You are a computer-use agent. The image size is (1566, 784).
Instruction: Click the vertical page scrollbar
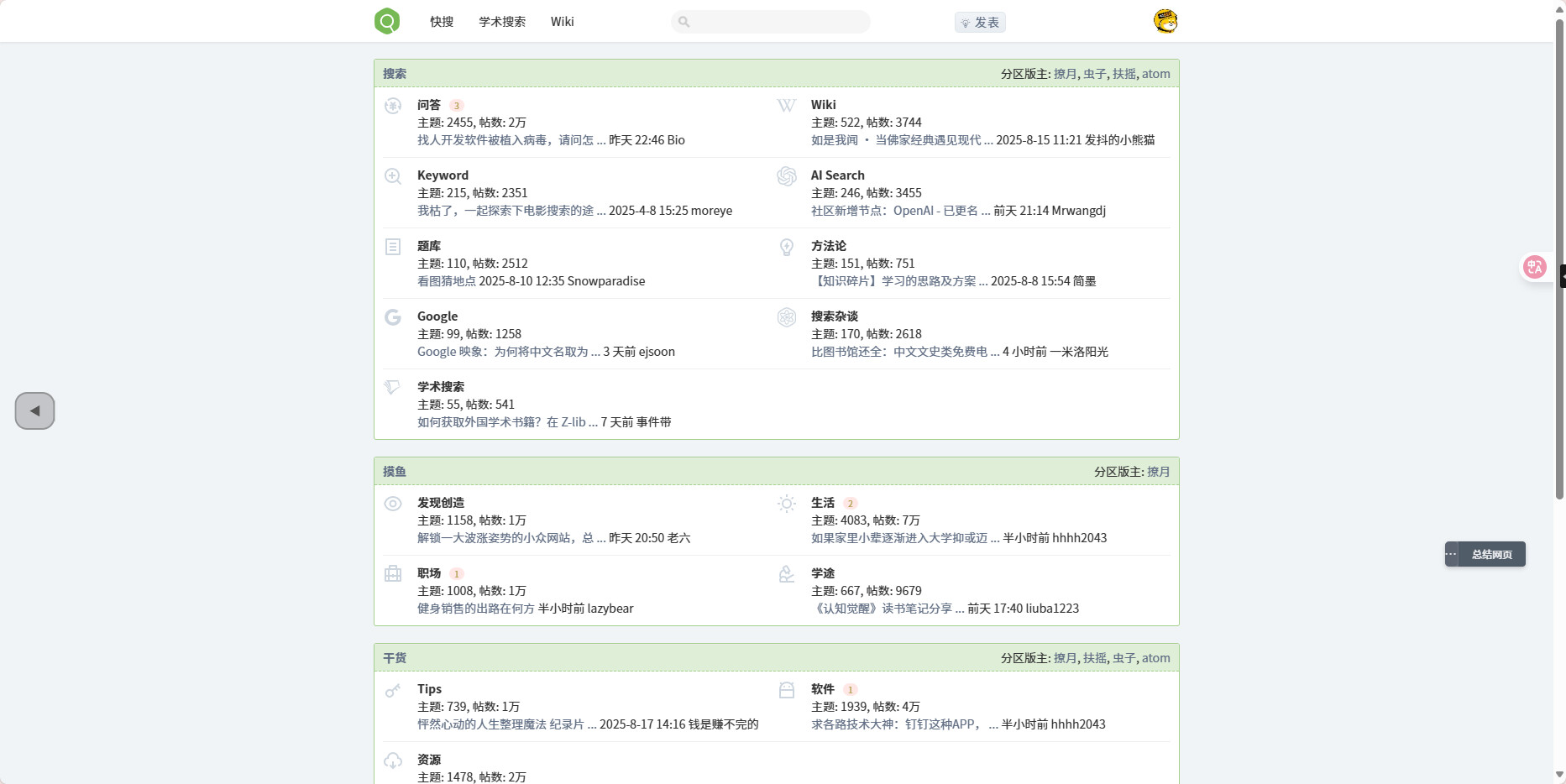click(x=1559, y=252)
